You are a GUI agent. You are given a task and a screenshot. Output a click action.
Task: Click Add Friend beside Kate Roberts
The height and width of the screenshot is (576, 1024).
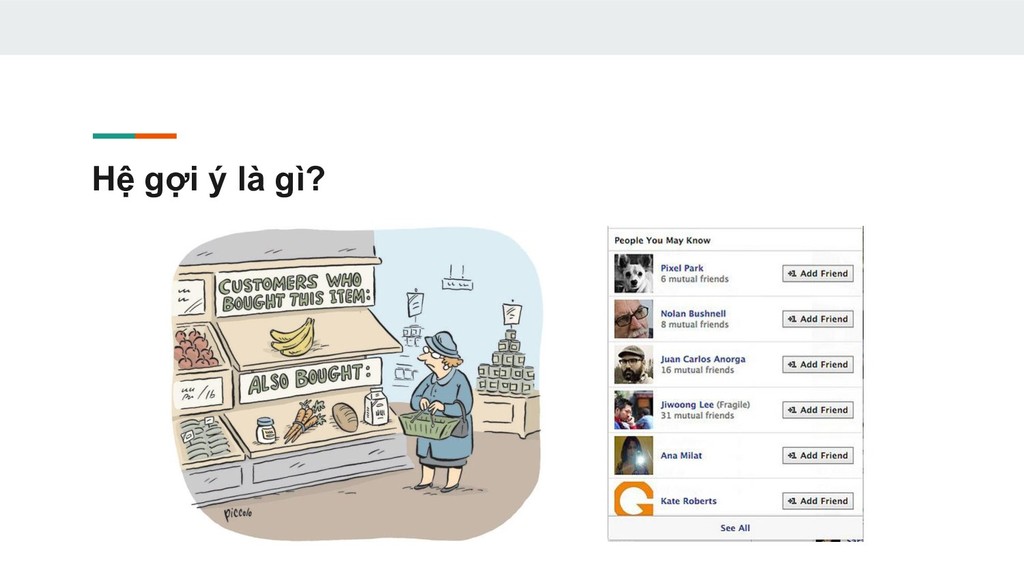818,501
